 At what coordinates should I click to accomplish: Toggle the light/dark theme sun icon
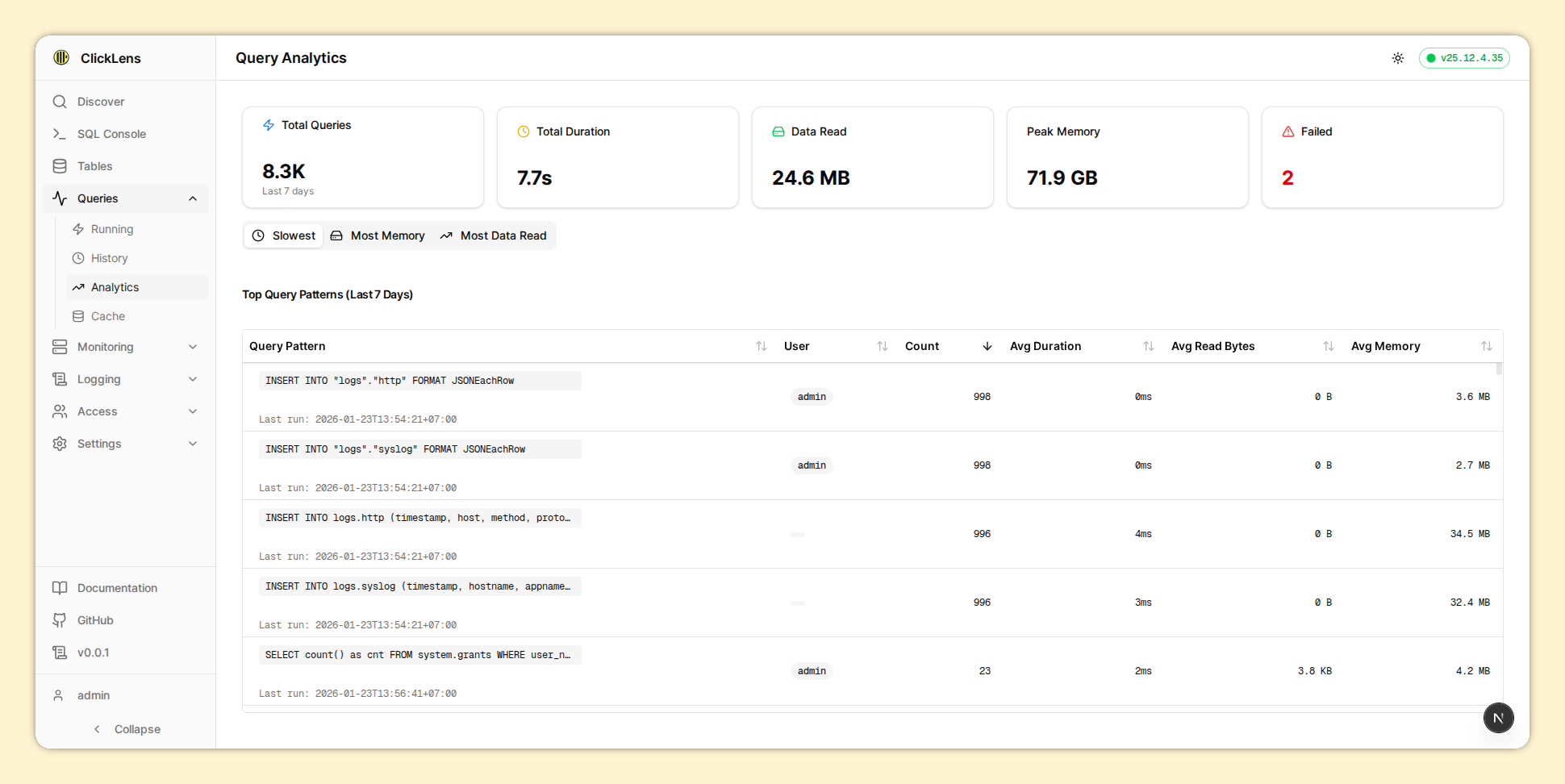[1397, 58]
